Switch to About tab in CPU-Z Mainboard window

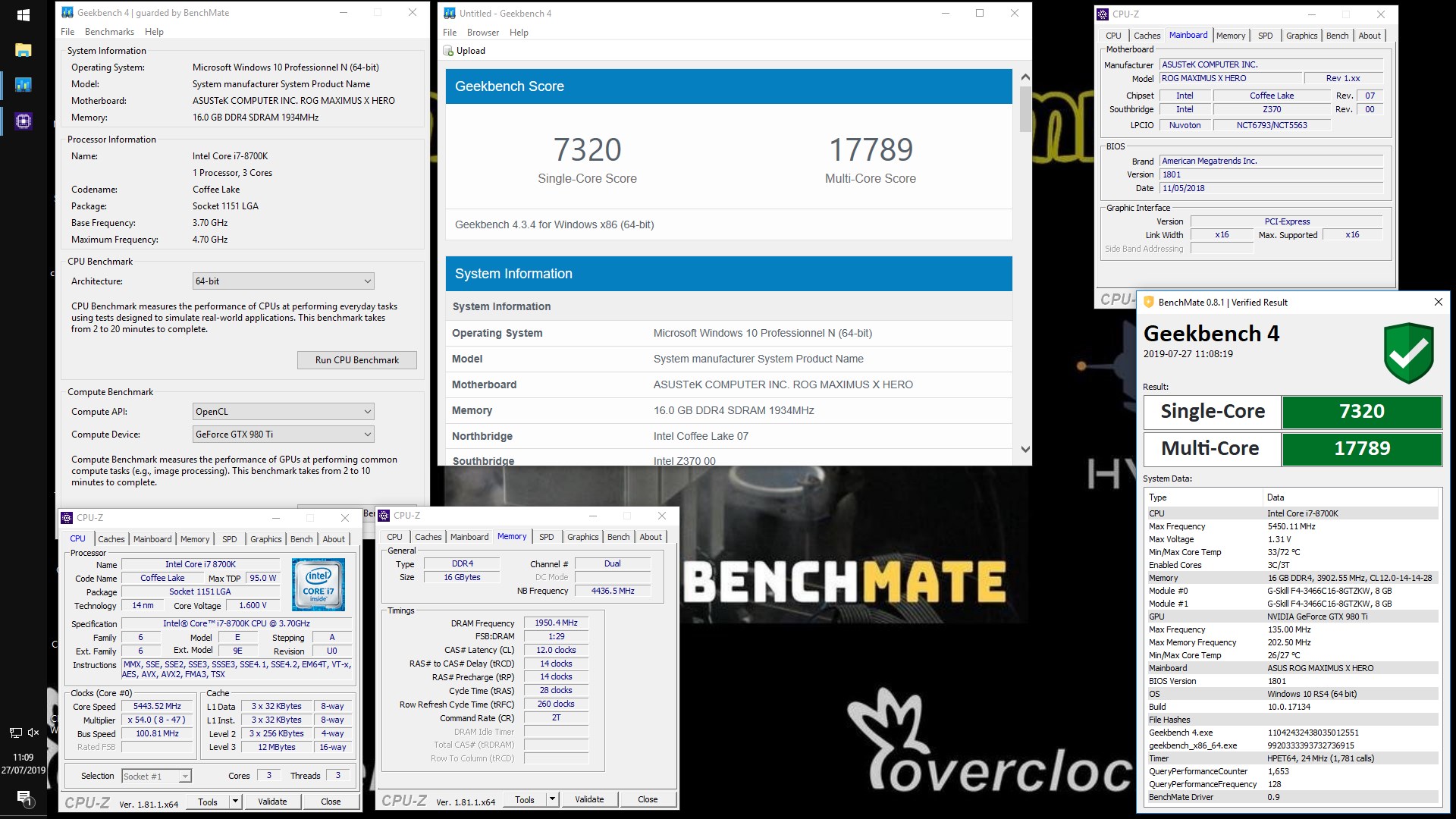pos(1370,36)
